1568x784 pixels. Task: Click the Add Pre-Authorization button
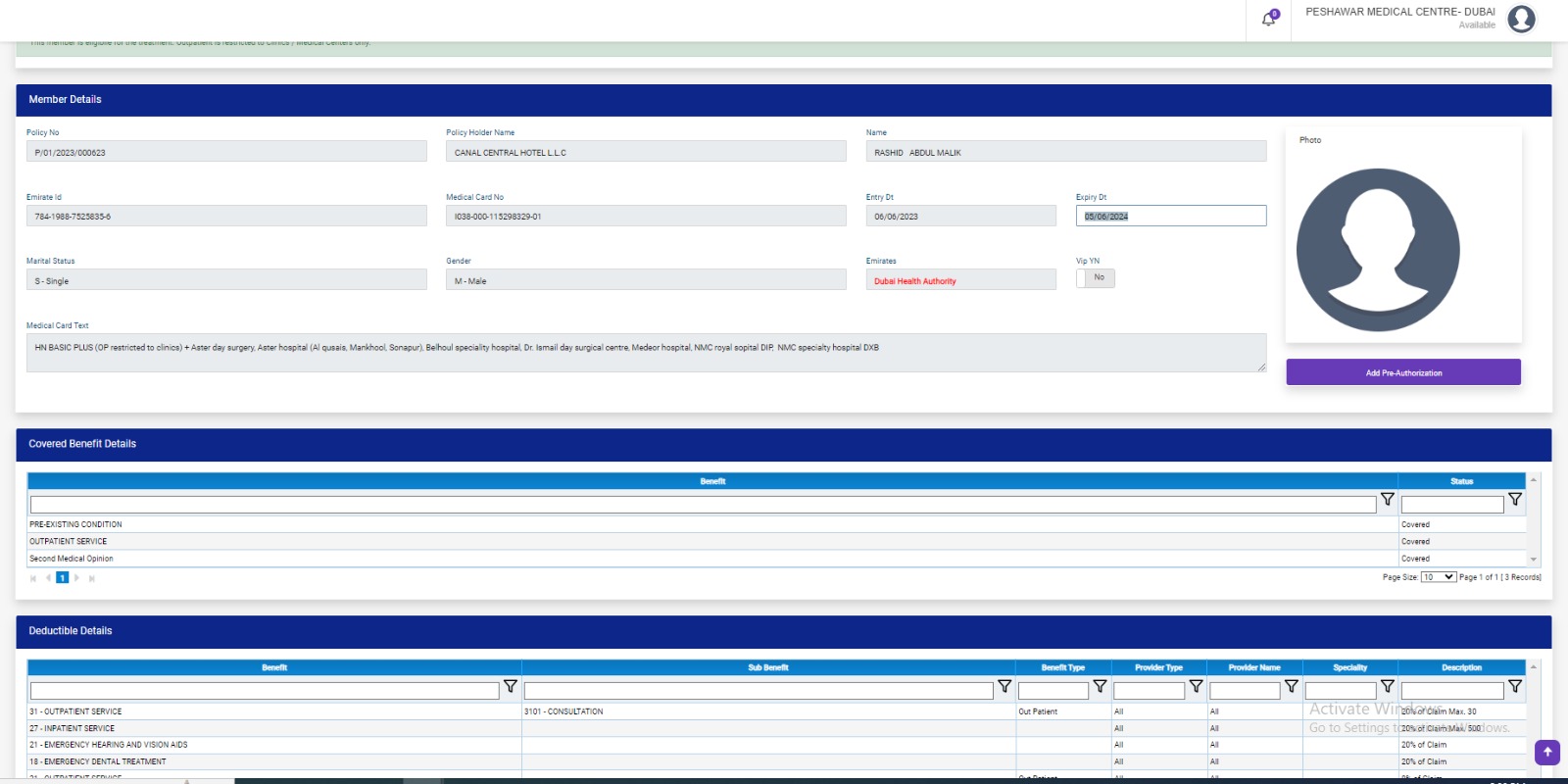1402,372
